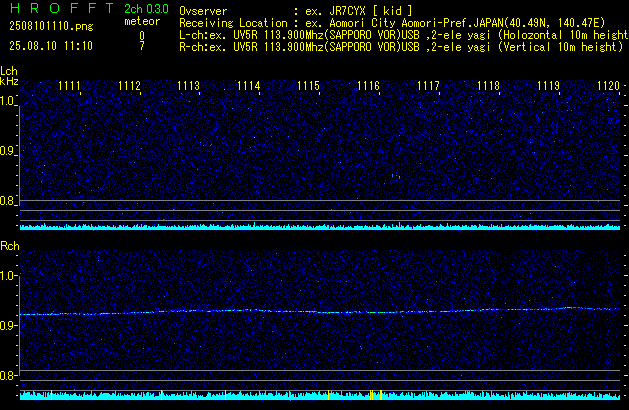Click the Rch yellow meteor marker just after 1115
Image resolution: width=629 pixels, height=410 pixels.
pyautogui.click(x=329, y=395)
